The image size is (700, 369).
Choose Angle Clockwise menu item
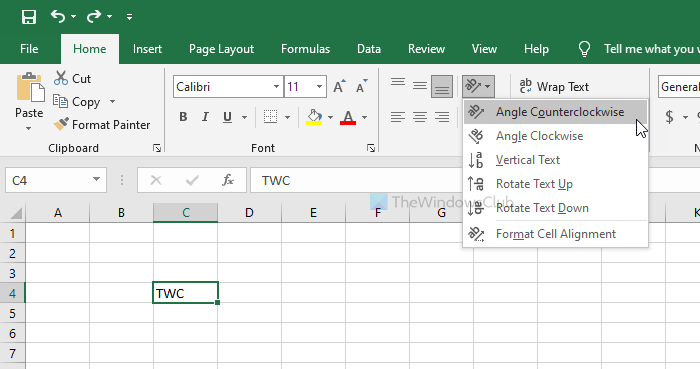pyautogui.click(x=555, y=136)
